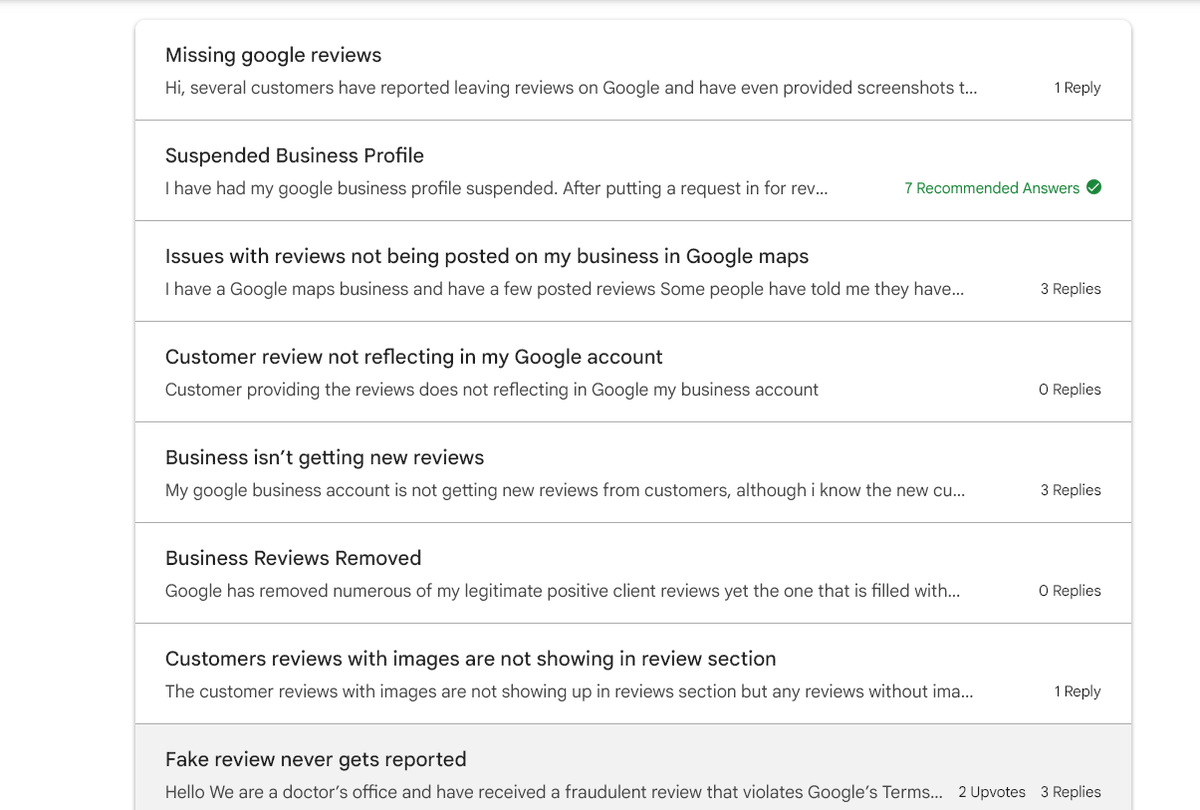Click "1 Reply" on Missing google reviews
This screenshot has height=810, width=1200.
[1077, 88]
